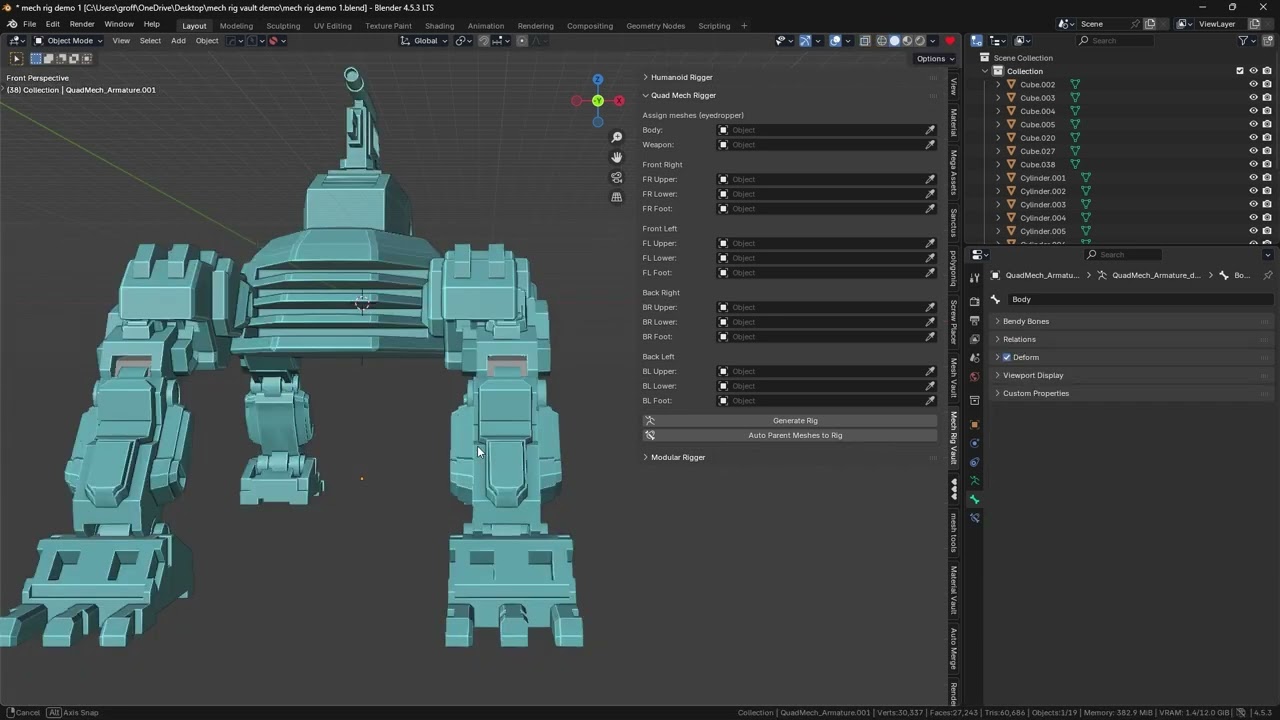Select Cylinder.003 in outliner

(x=1043, y=205)
